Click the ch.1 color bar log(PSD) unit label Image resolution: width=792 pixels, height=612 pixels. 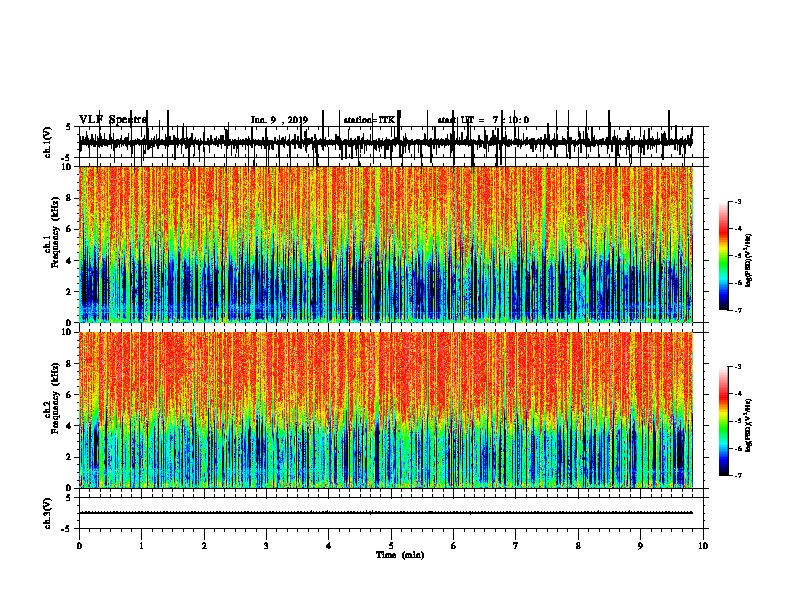point(749,260)
